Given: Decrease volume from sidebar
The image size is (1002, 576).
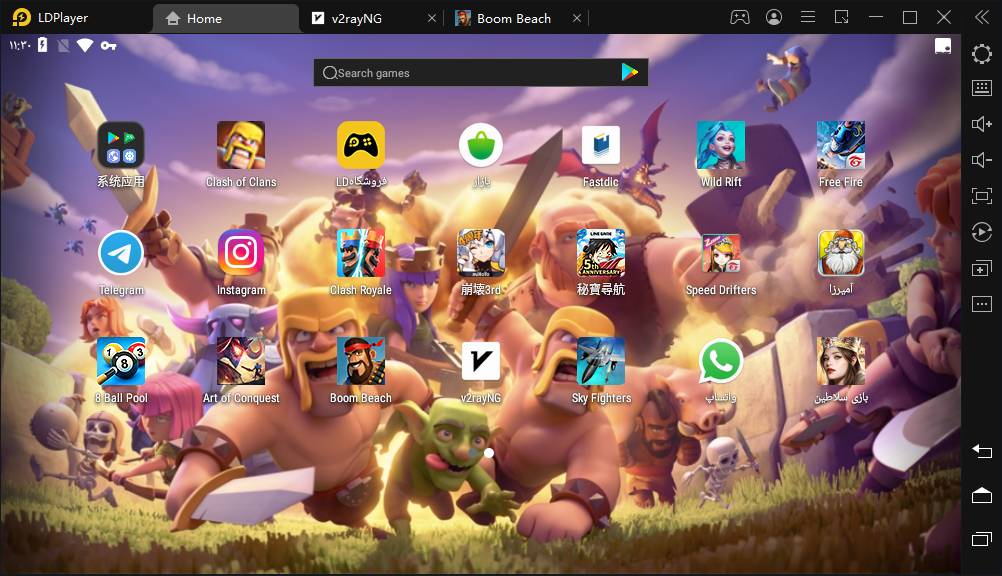Looking at the screenshot, I should pyautogui.click(x=982, y=160).
